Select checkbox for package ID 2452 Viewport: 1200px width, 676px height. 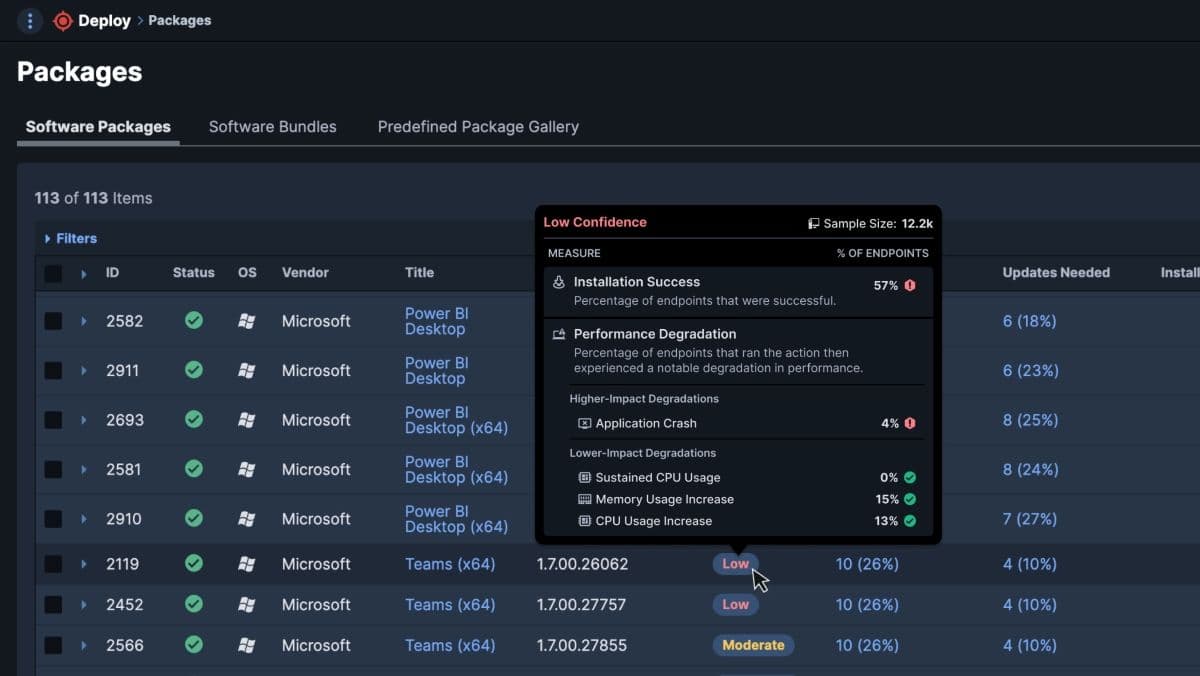[x=53, y=605]
